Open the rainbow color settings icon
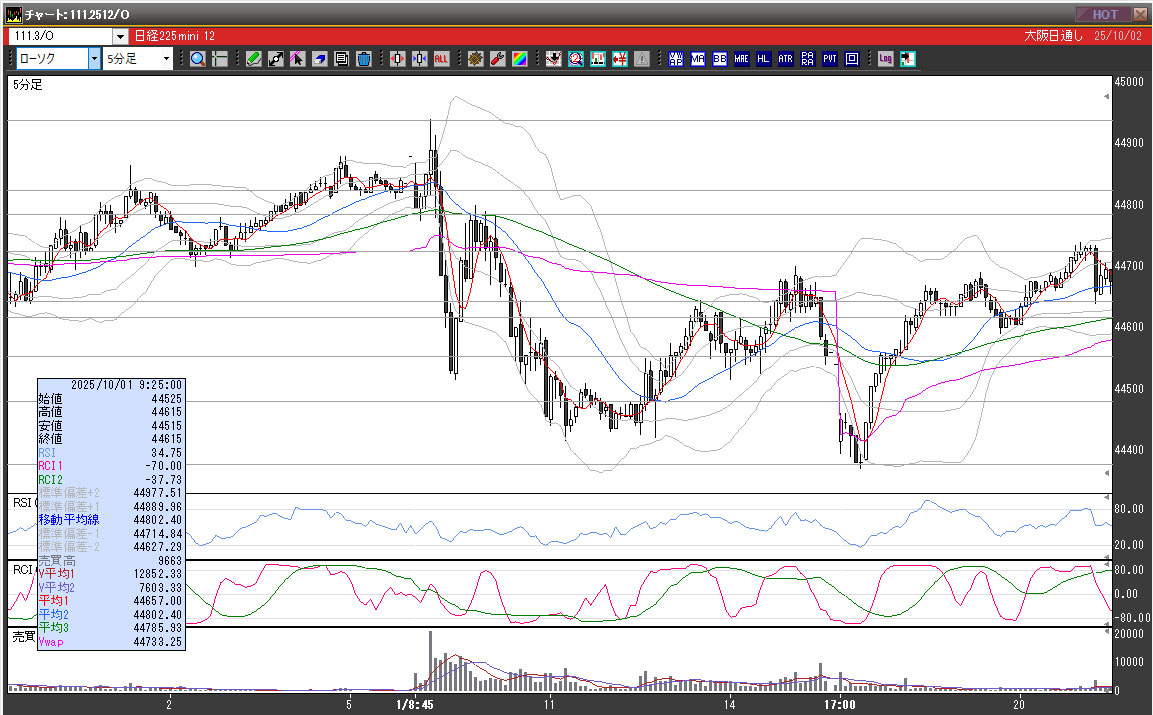This screenshot has height=715, width=1153. pyautogui.click(x=519, y=59)
